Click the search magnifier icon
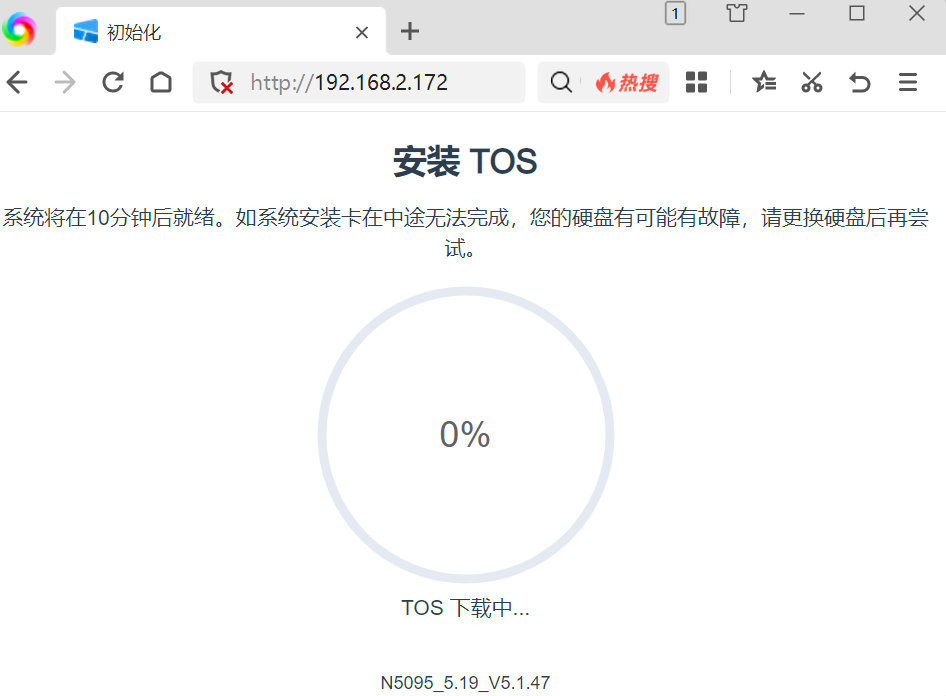Viewport: 946px width, 696px height. 562,82
